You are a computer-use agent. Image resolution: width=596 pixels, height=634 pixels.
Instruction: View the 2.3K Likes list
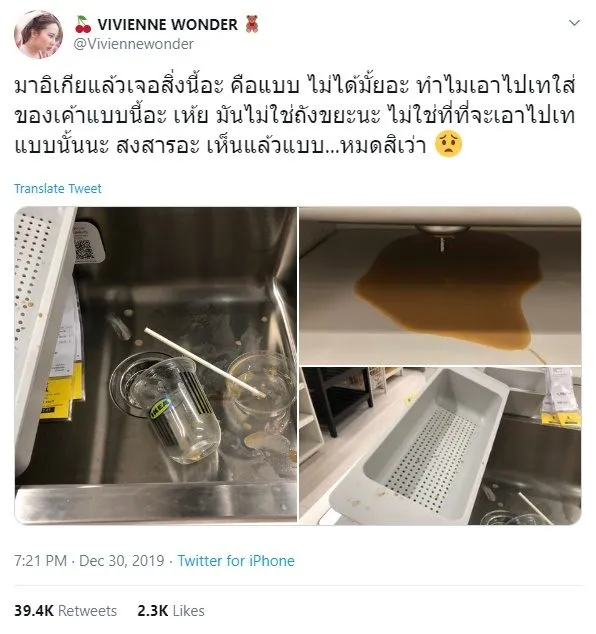point(171,611)
